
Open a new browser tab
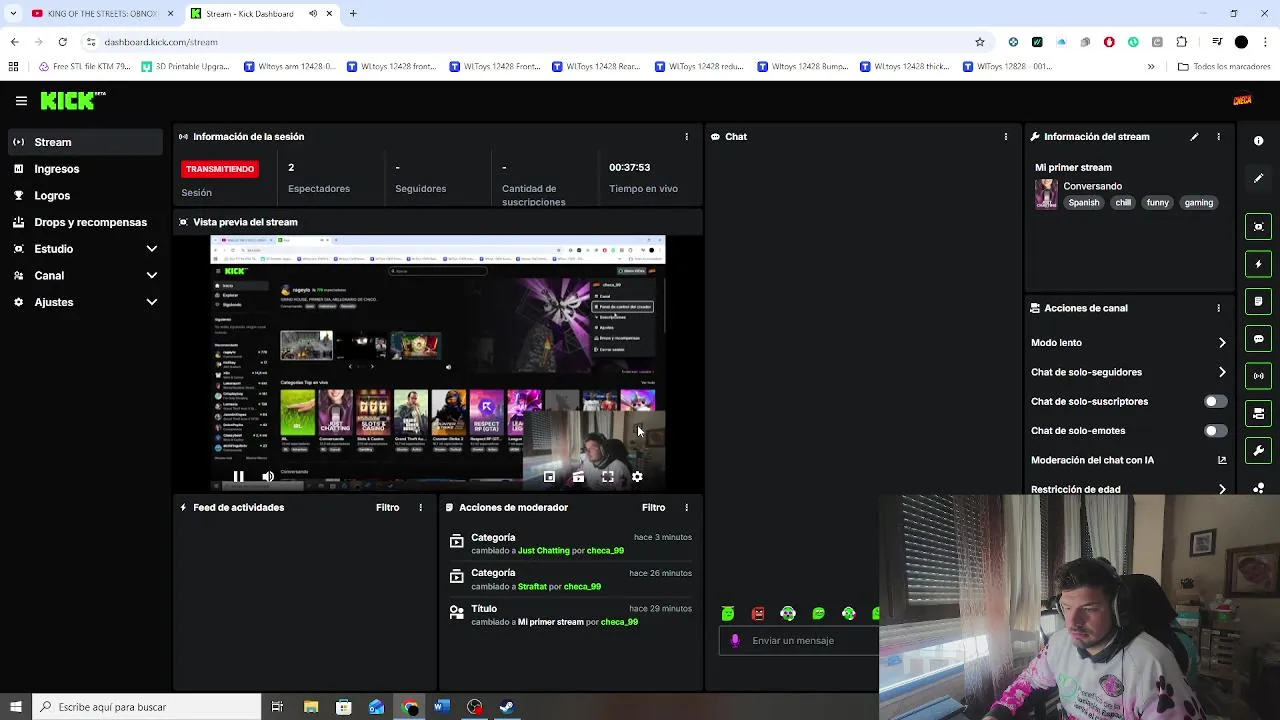(353, 14)
